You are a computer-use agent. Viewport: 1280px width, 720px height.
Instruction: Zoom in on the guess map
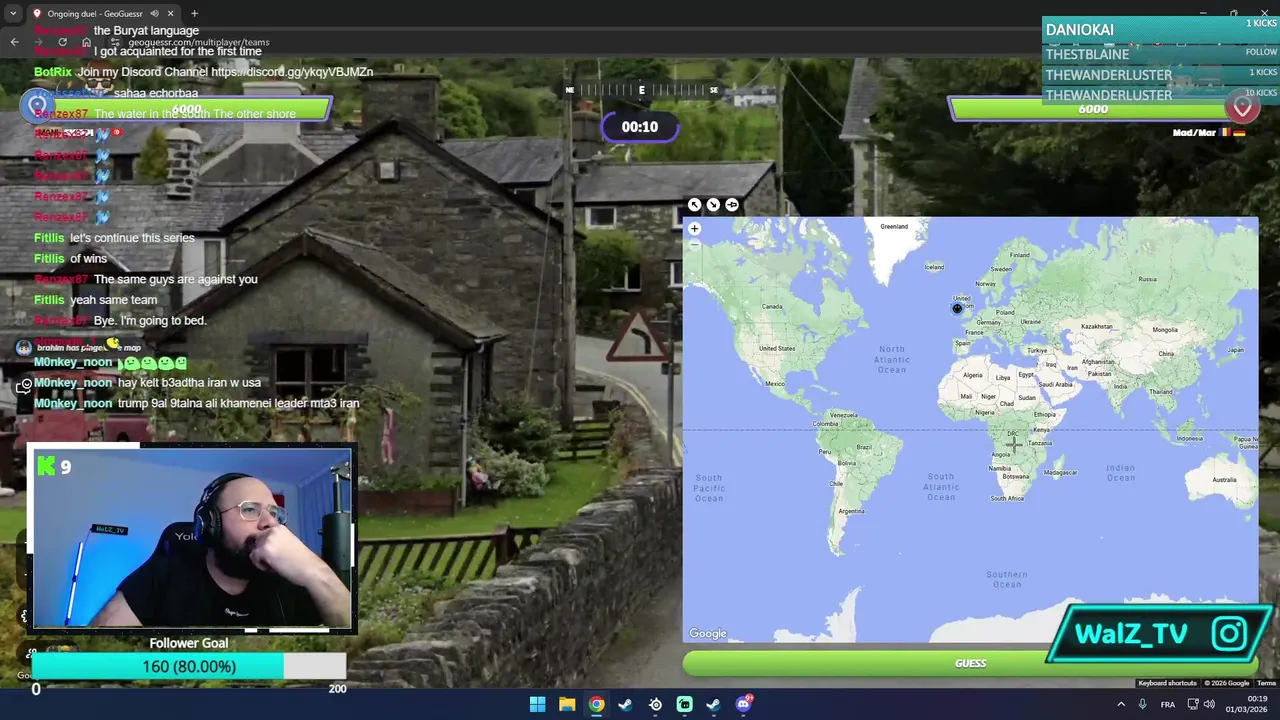695,229
